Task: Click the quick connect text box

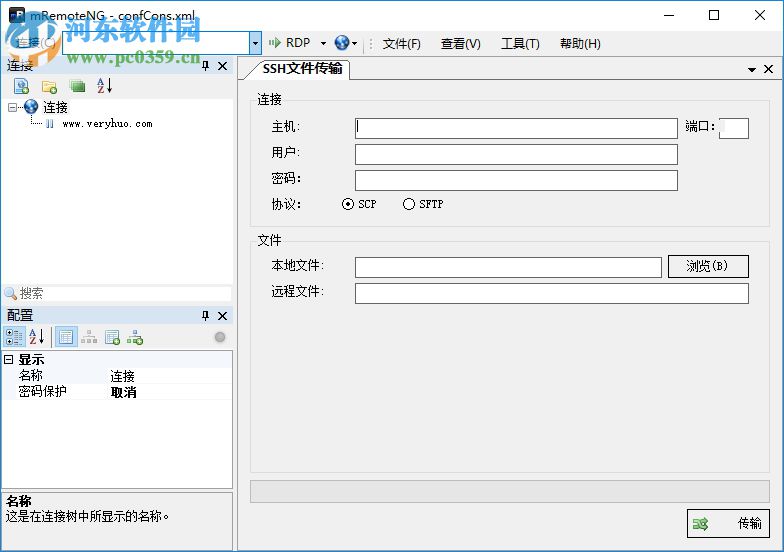Action: [x=156, y=44]
